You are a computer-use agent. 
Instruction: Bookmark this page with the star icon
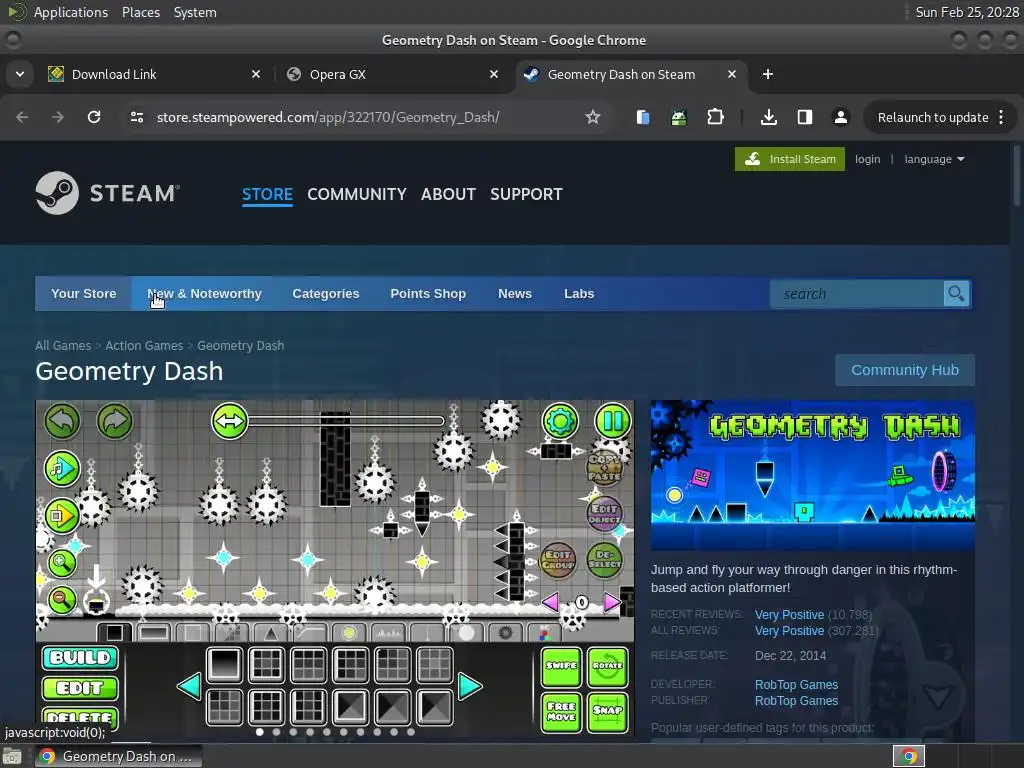592,118
